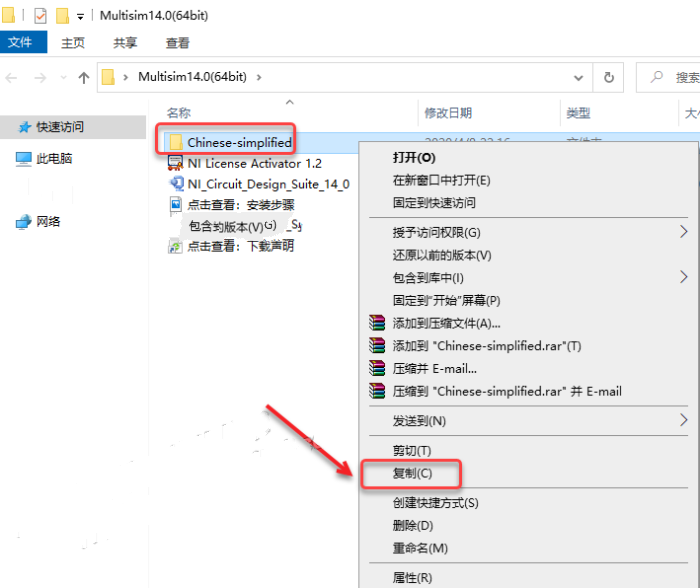This screenshot has height=588, width=700.
Task: Choose 删除(D) in context menu
Action: [x=412, y=525]
